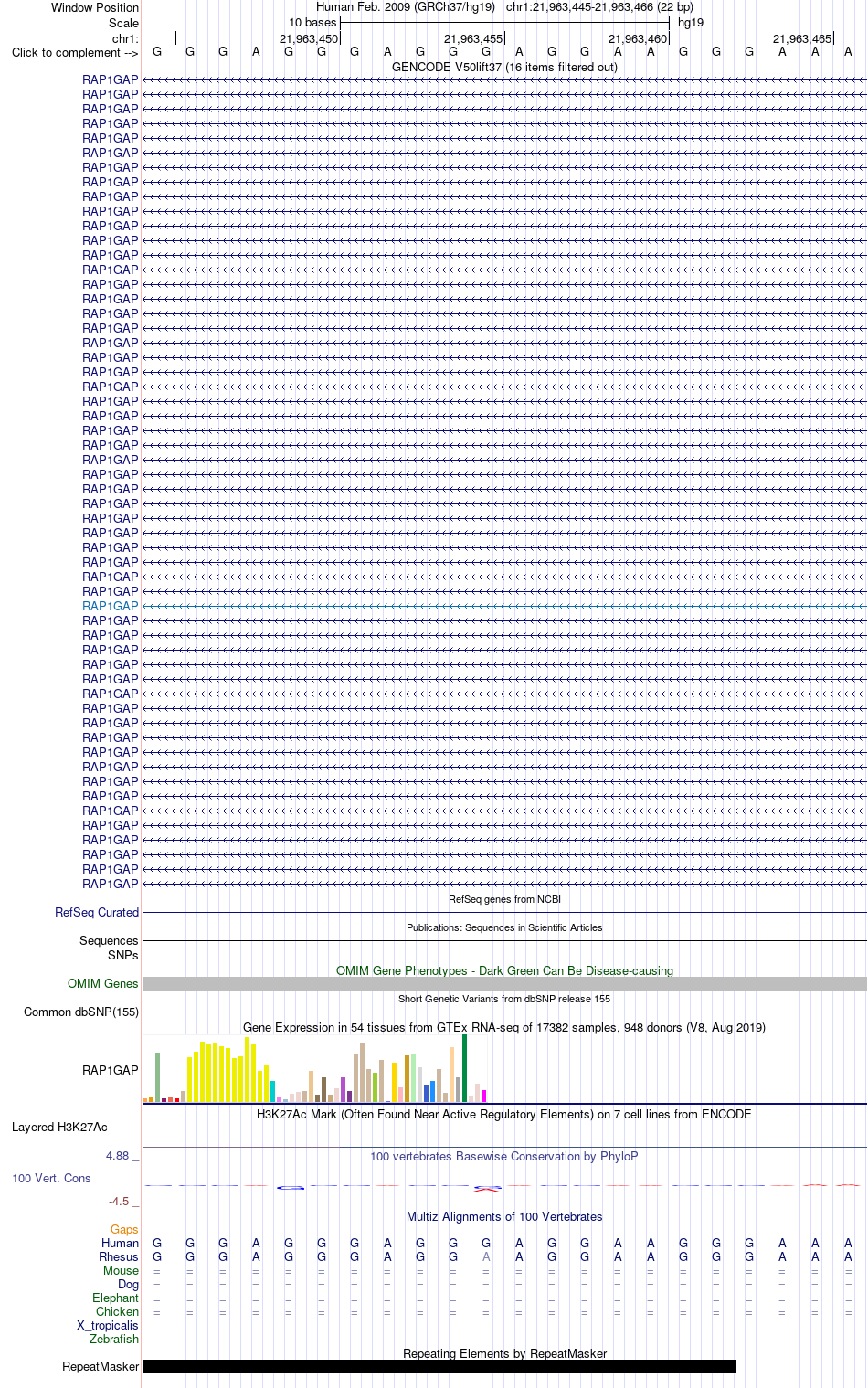
Task: Open the RefSeq Curated track label
Action: pos(97,912)
